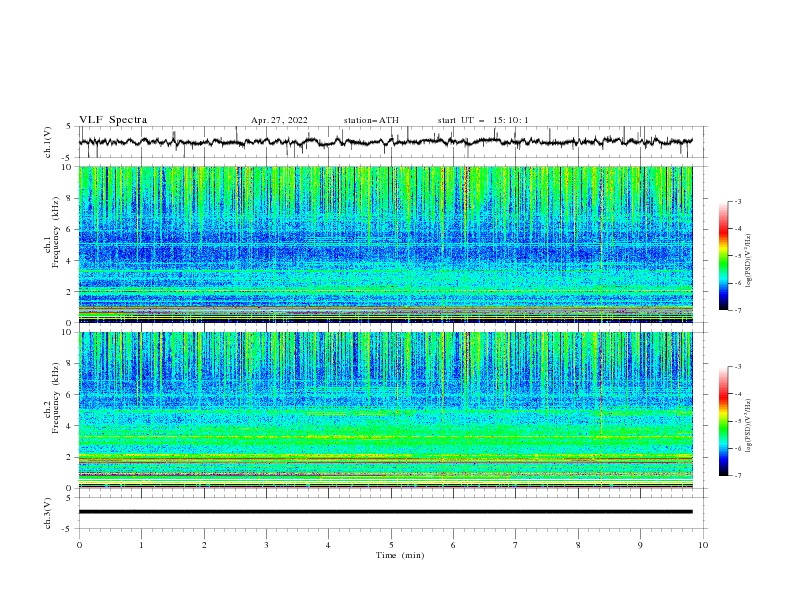
Task: Click time tick label '9'
Action: coord(640,545)
